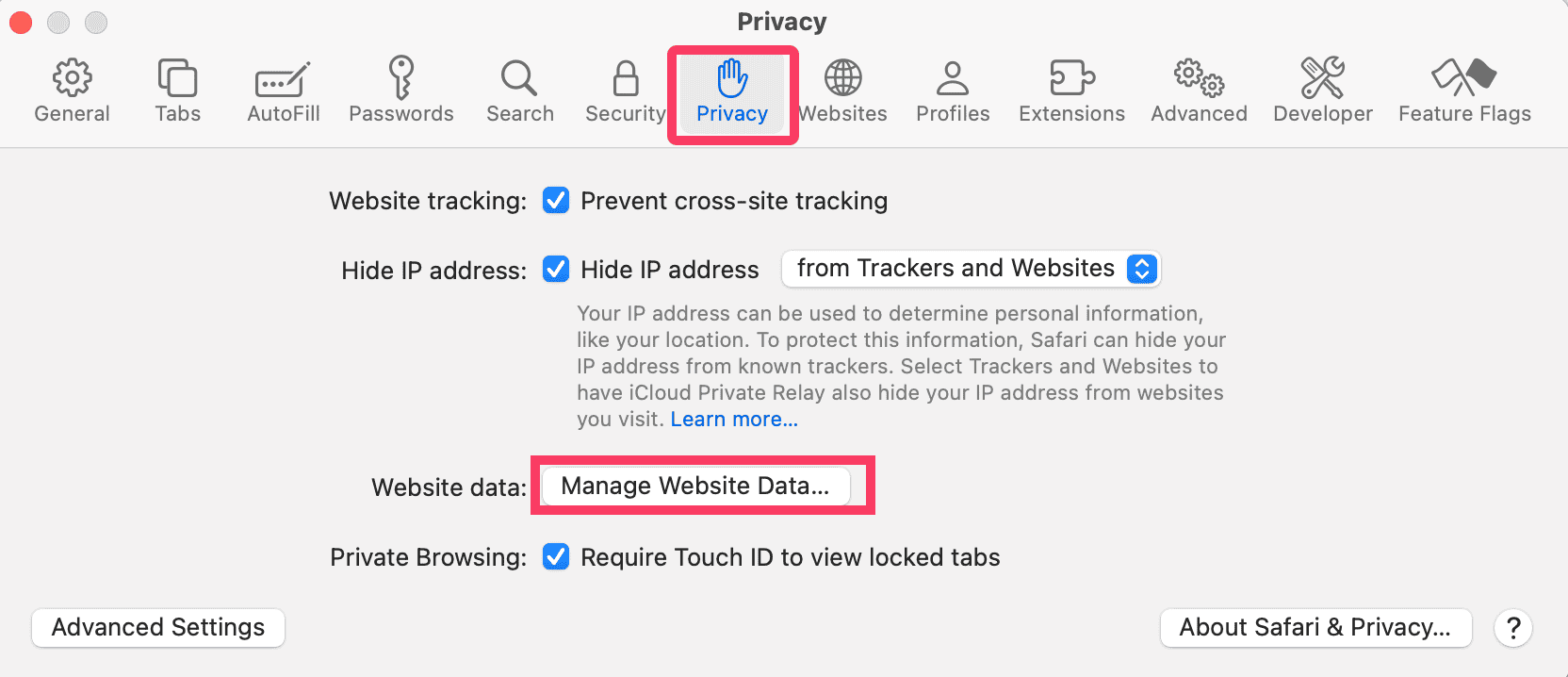Follow the Learn more link
This screenshot has width=1568, height=677.
click(x=734, y=420)
